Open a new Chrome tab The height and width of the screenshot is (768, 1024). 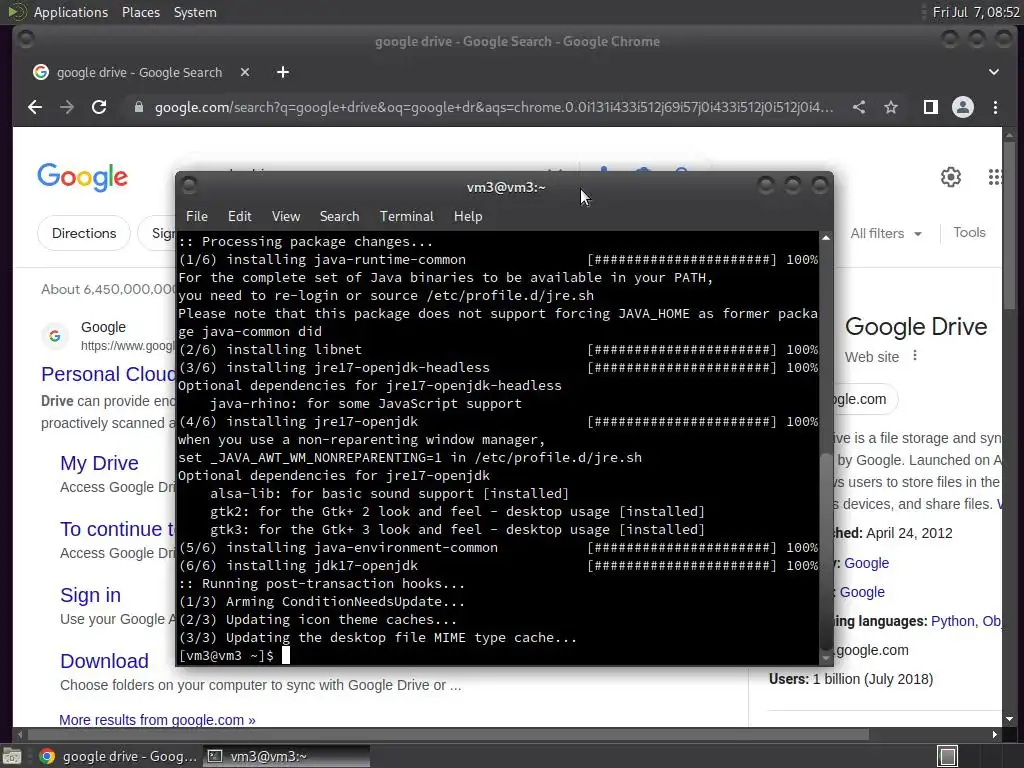click(283, 72)
